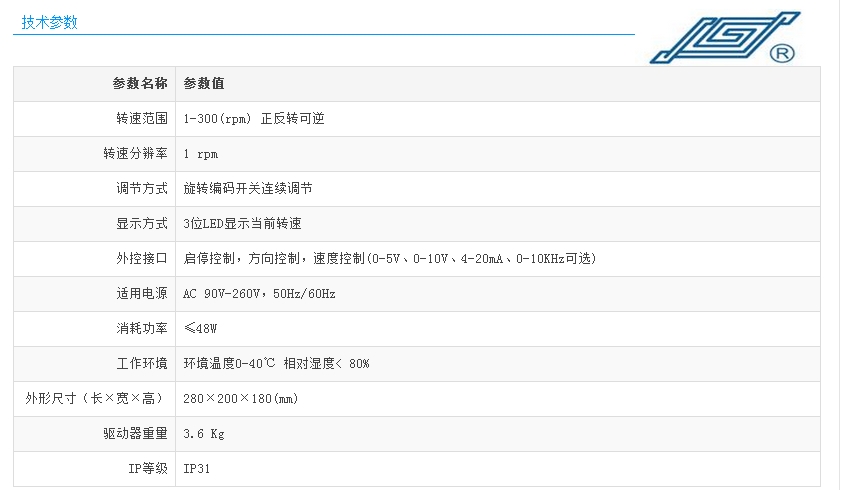Click the 1-300(rpm) 正反转可逆 value

254,119
